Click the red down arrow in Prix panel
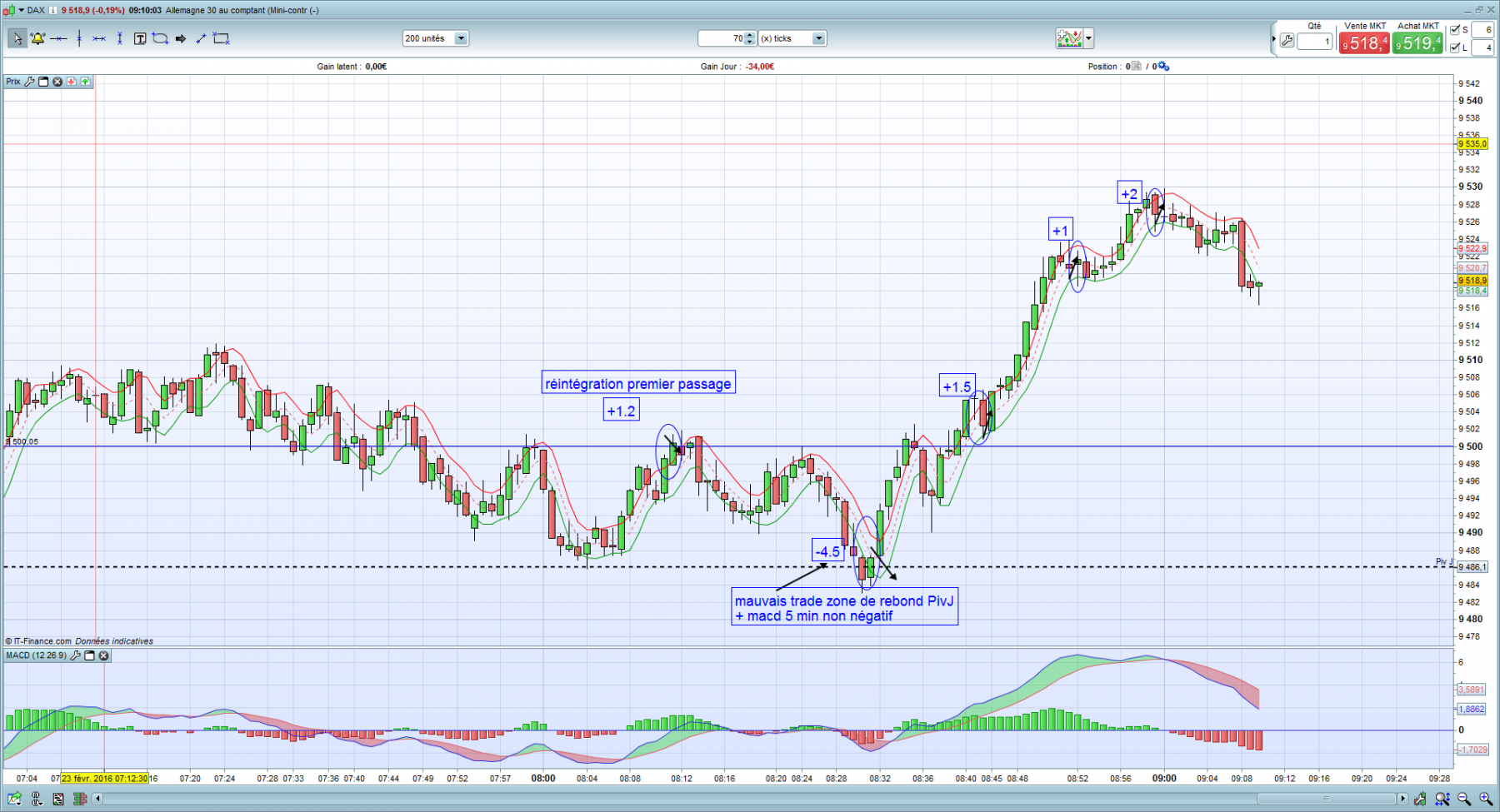 tap(72, 82)
